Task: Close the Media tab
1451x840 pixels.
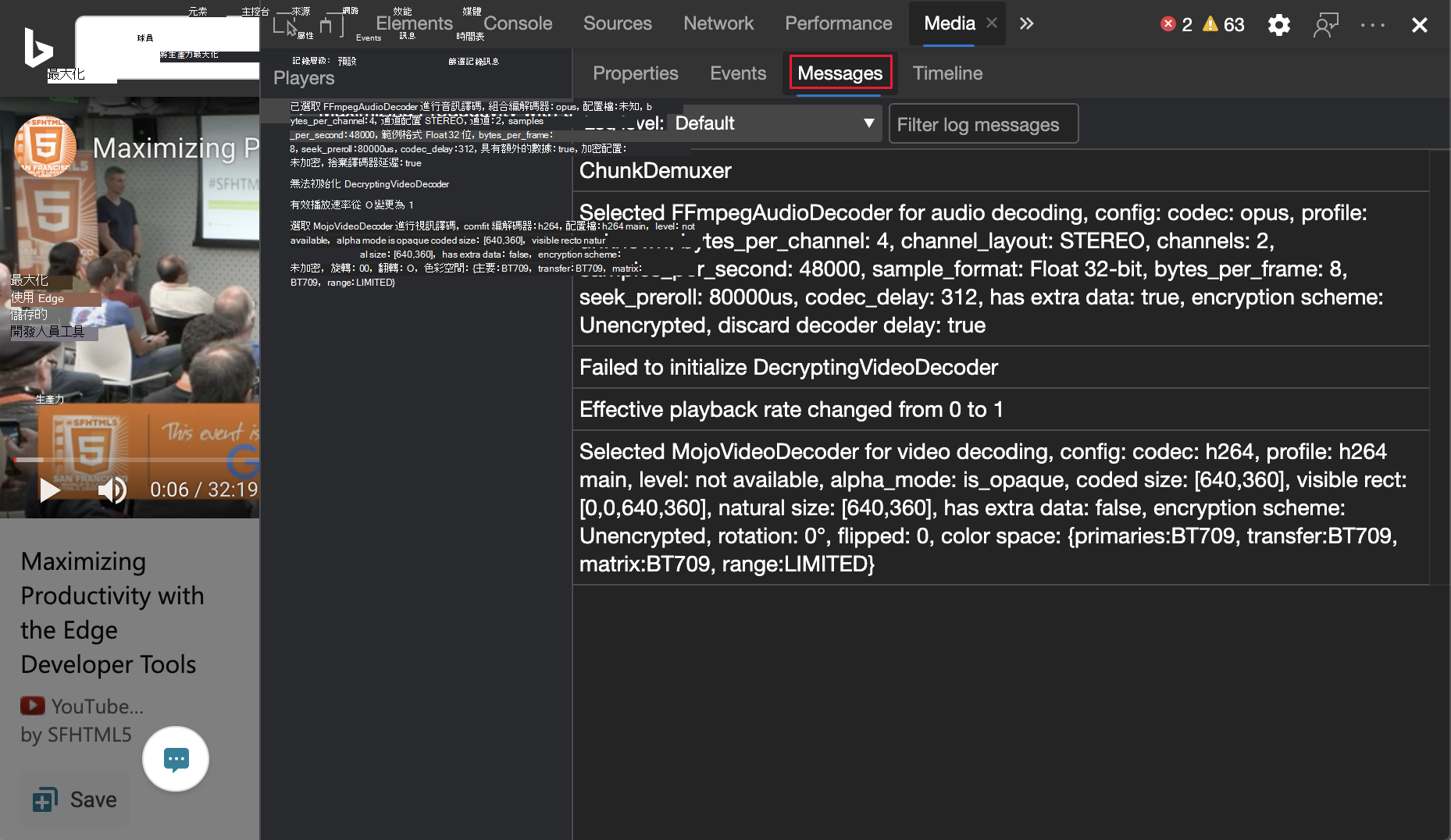Action: (992, 23)
